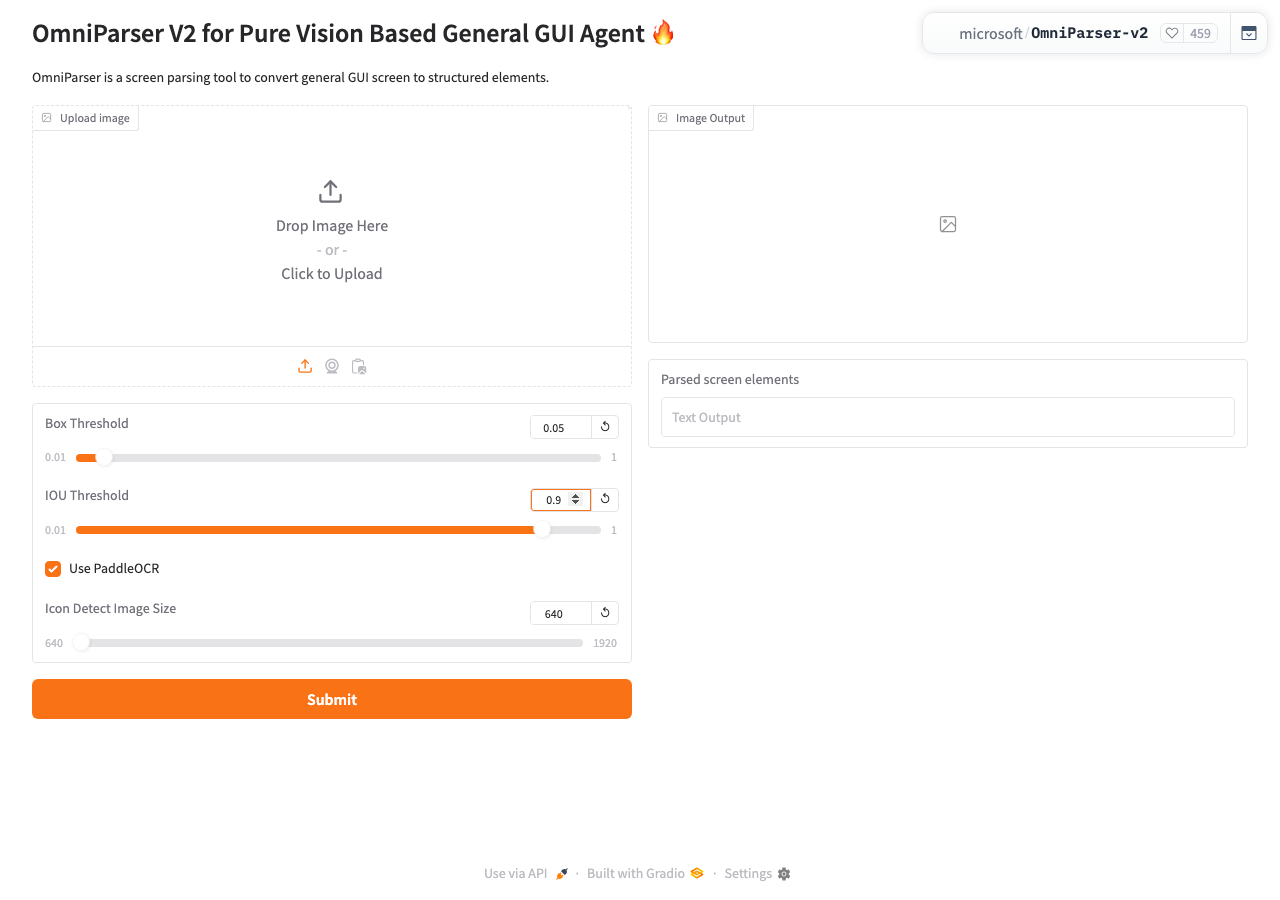1280x900 pixels.
Task: Click the Parsed screen elements label
Action: click(x=730, y=380)
